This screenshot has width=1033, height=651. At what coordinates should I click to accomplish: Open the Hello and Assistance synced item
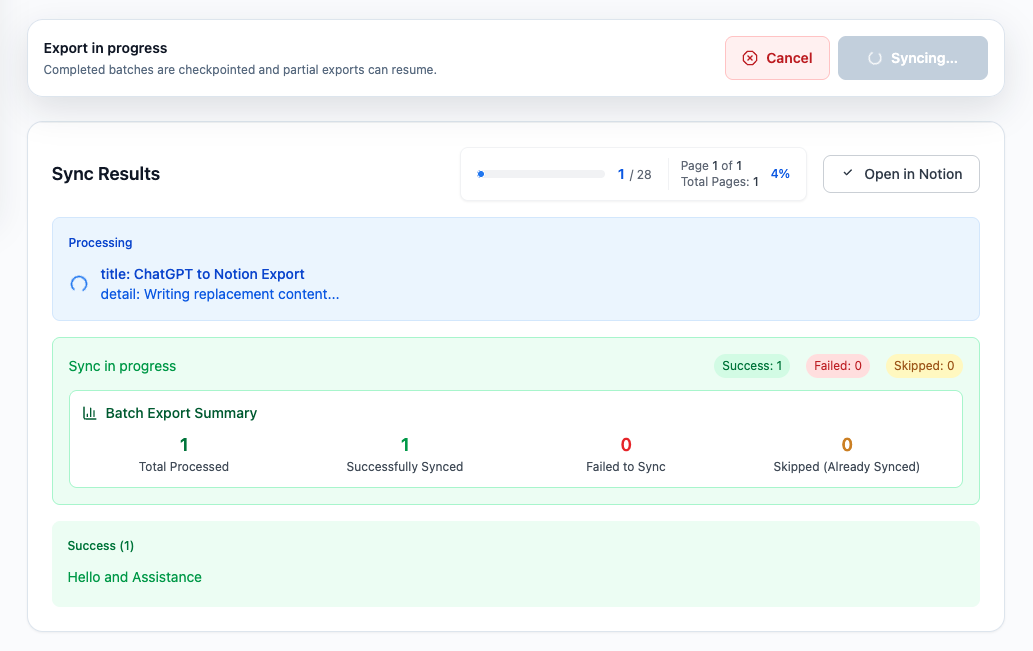click(134, 577)
